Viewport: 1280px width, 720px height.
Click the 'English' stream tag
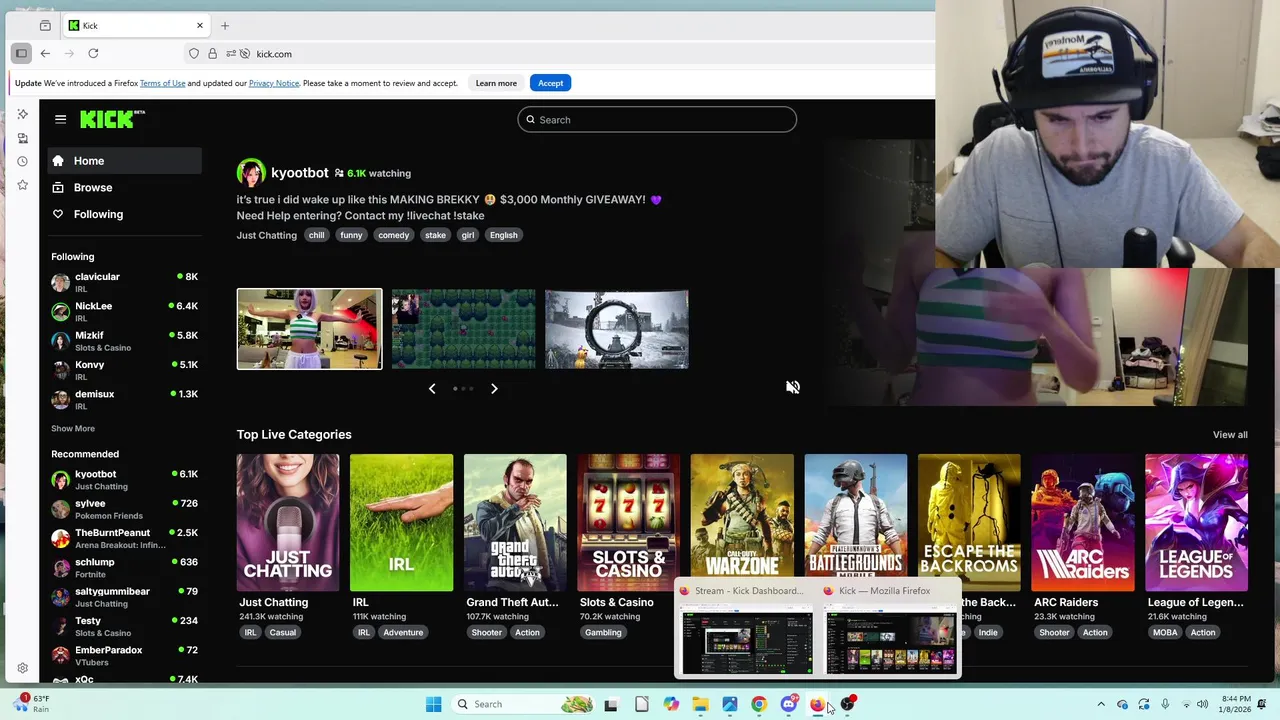503,235
